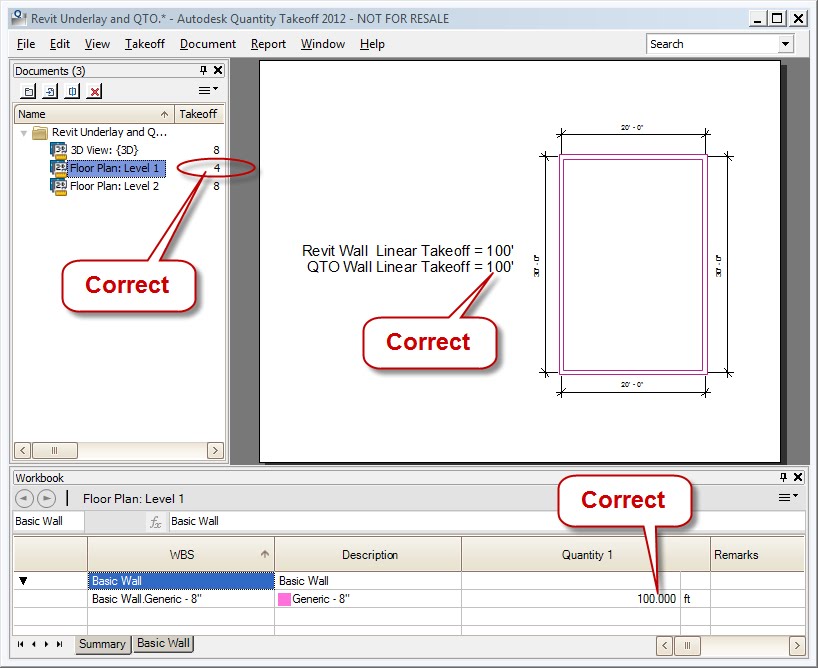Image resolution: width=818 pixels, height=668 pixels.
Task: Switch to the Summary tab
Action: (102, 644)
